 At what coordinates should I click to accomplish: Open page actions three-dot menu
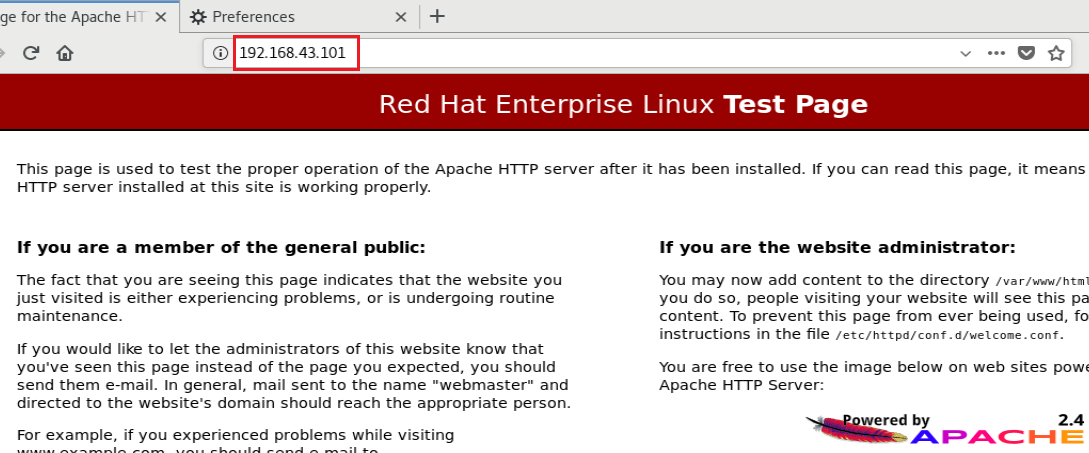[x=996, y=53]
